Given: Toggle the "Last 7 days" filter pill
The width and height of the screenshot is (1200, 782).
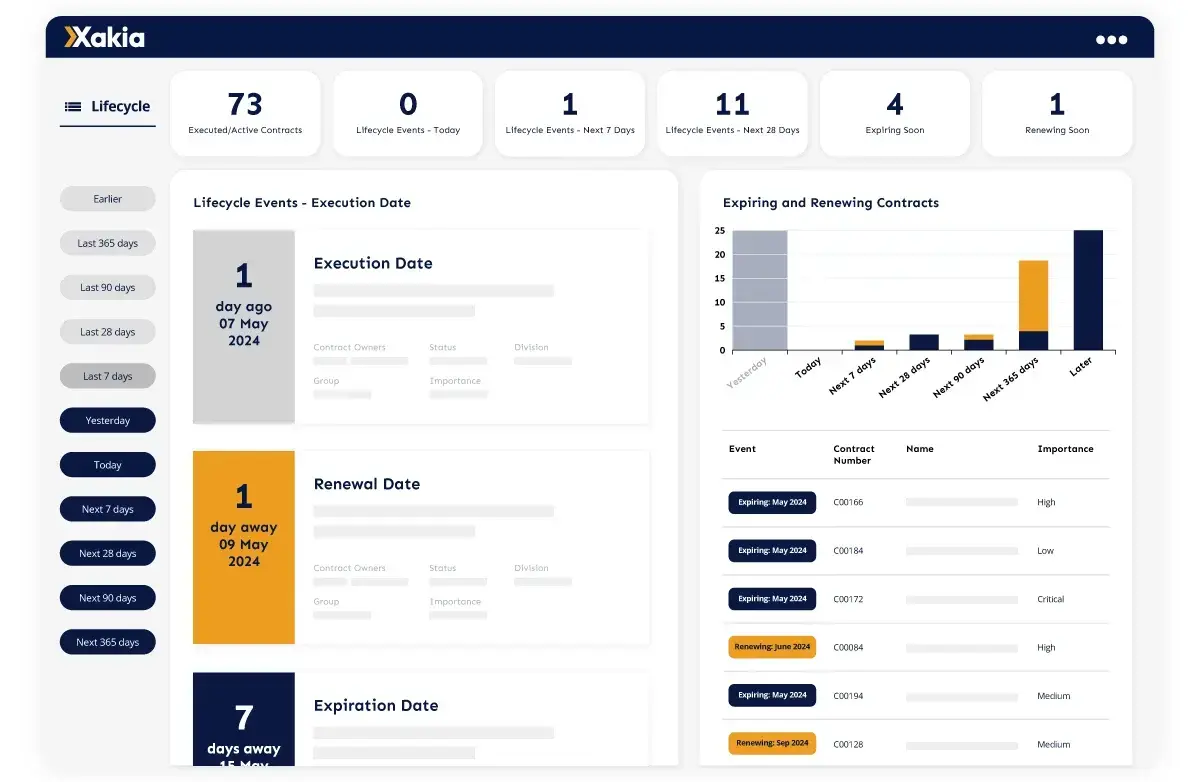Looking at the screenshot, I should pos(107,376).
